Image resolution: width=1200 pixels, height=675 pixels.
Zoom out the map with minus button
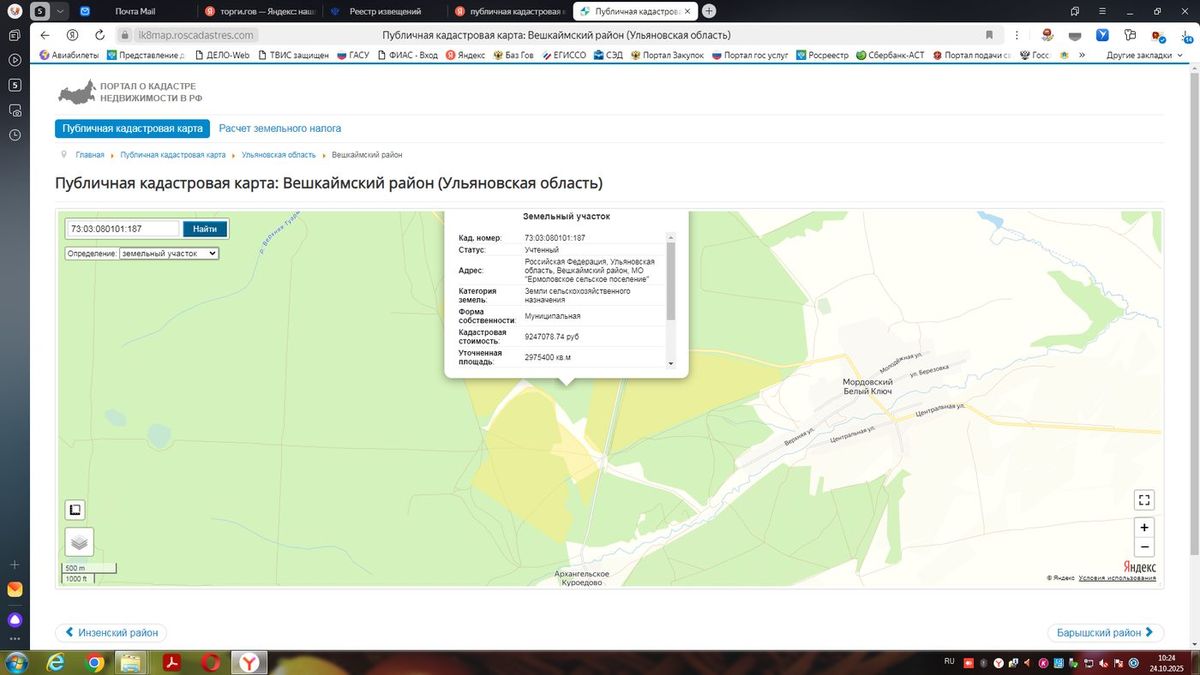coord(1145,547)
